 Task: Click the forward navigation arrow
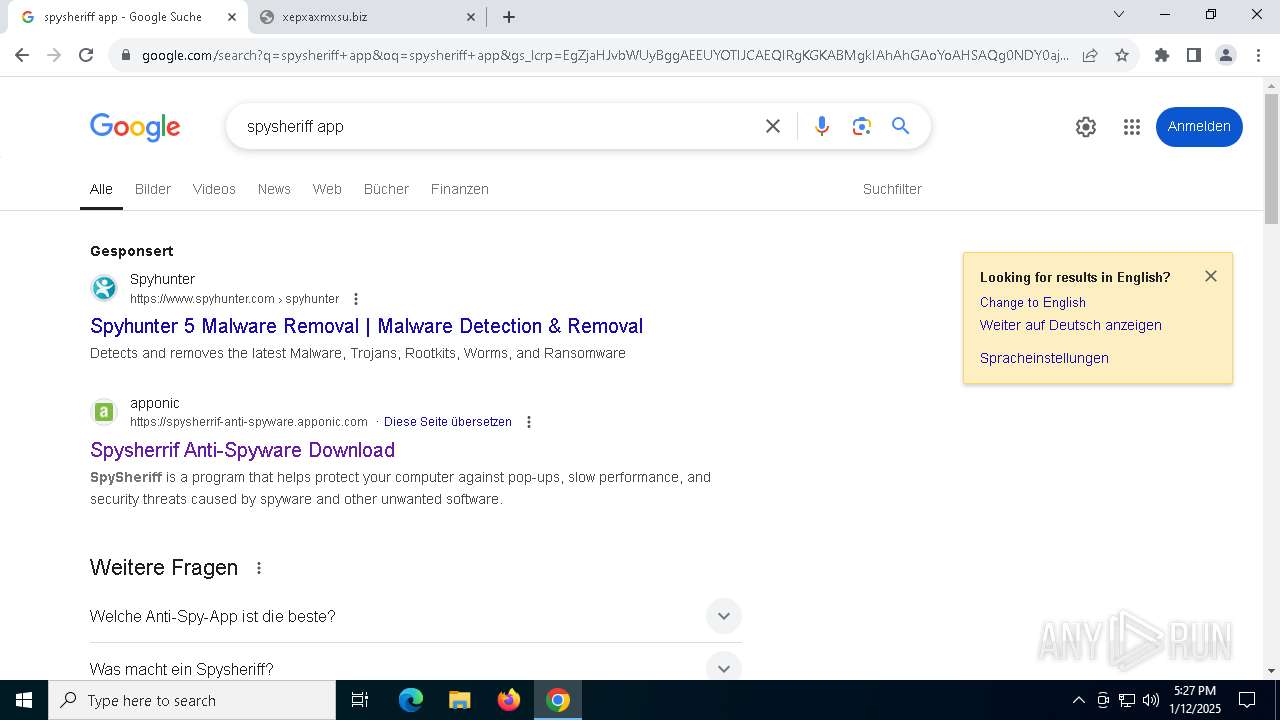tap(54, 55)
